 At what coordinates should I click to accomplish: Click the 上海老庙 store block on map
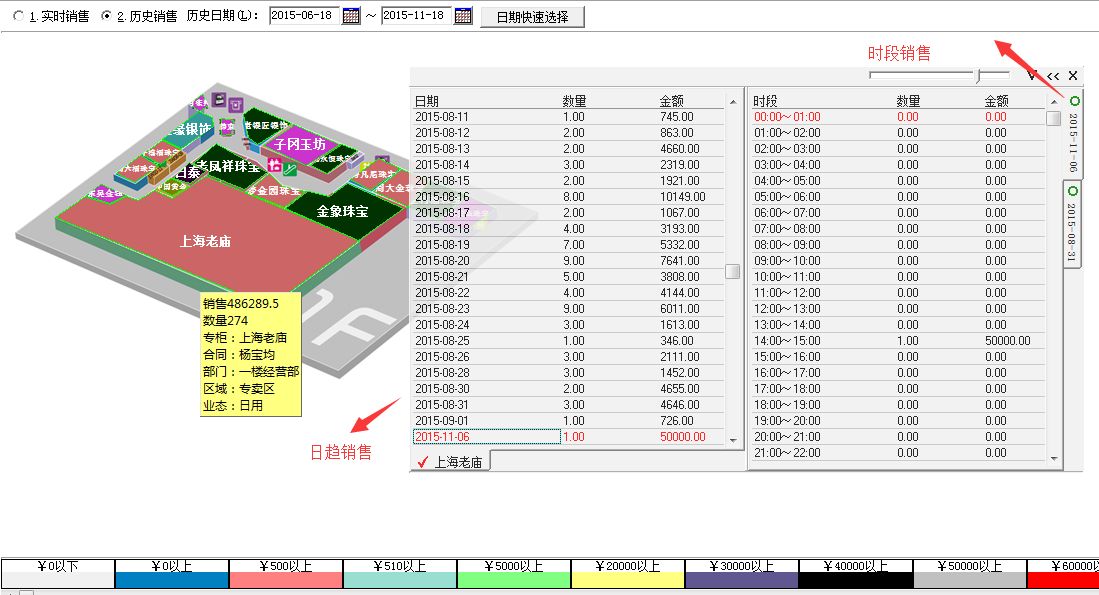pyautogui.click(x=206, y=241)
